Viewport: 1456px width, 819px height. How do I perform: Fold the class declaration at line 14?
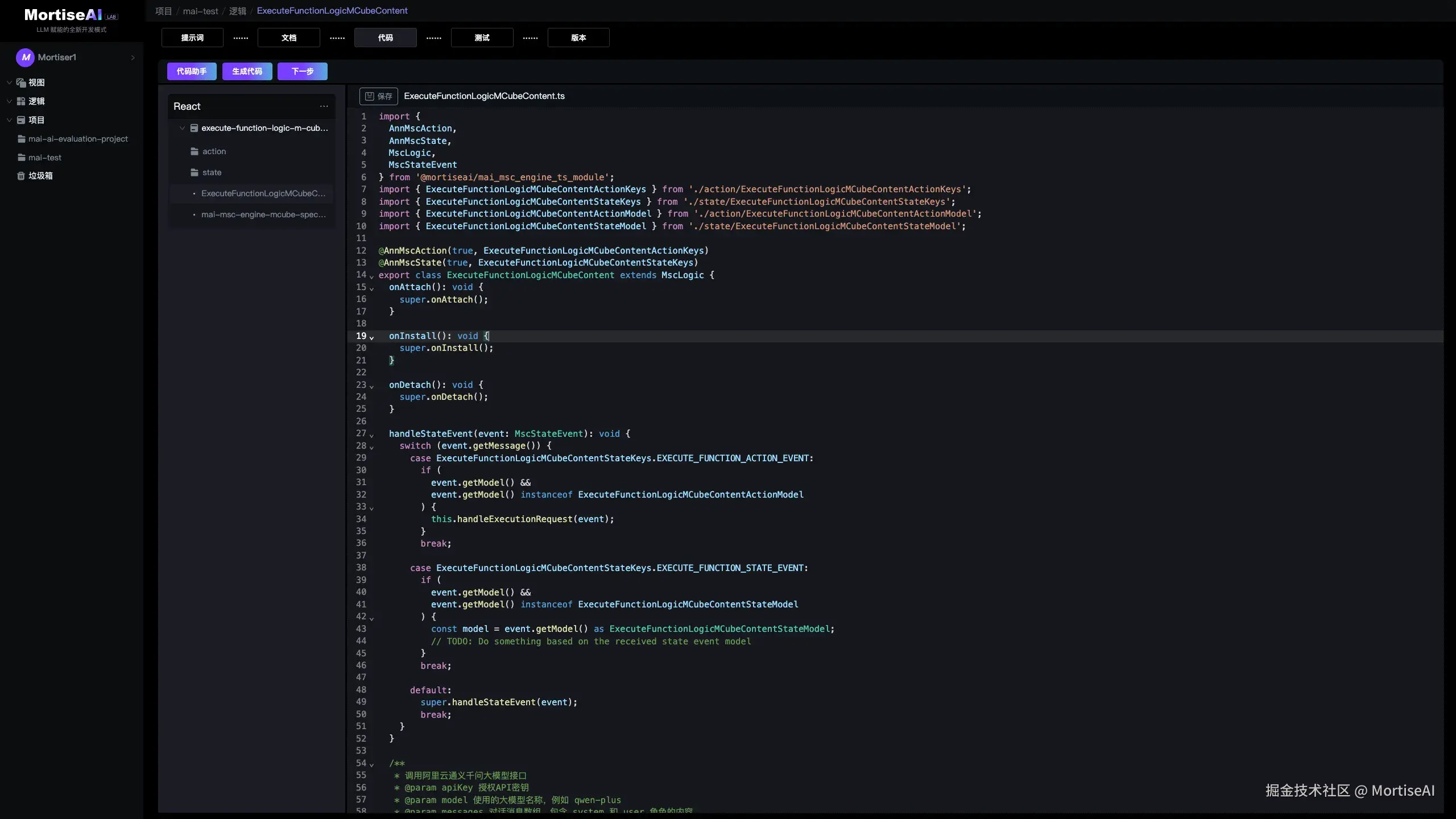[x=371, y=276]
